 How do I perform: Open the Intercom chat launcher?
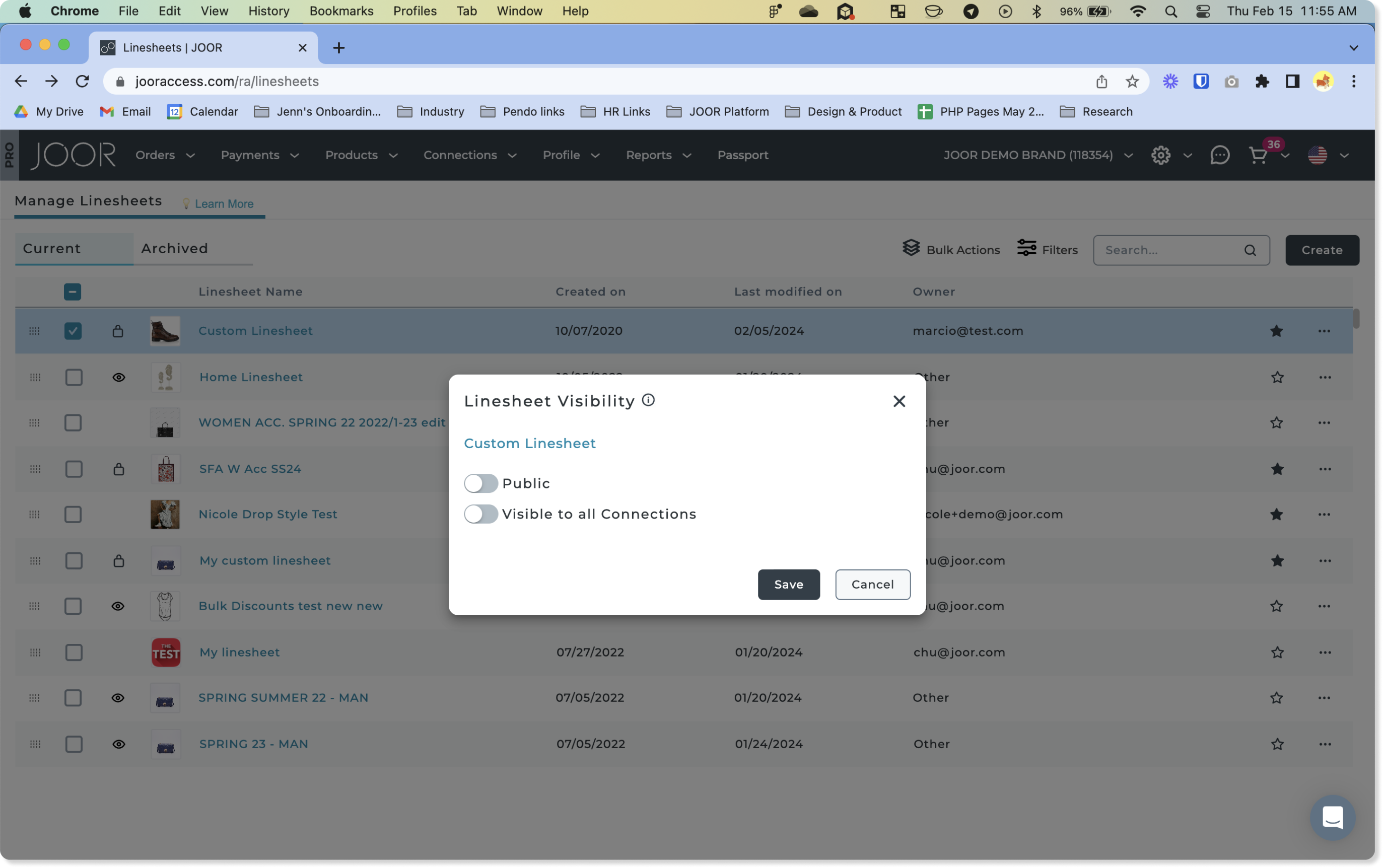1333,818
